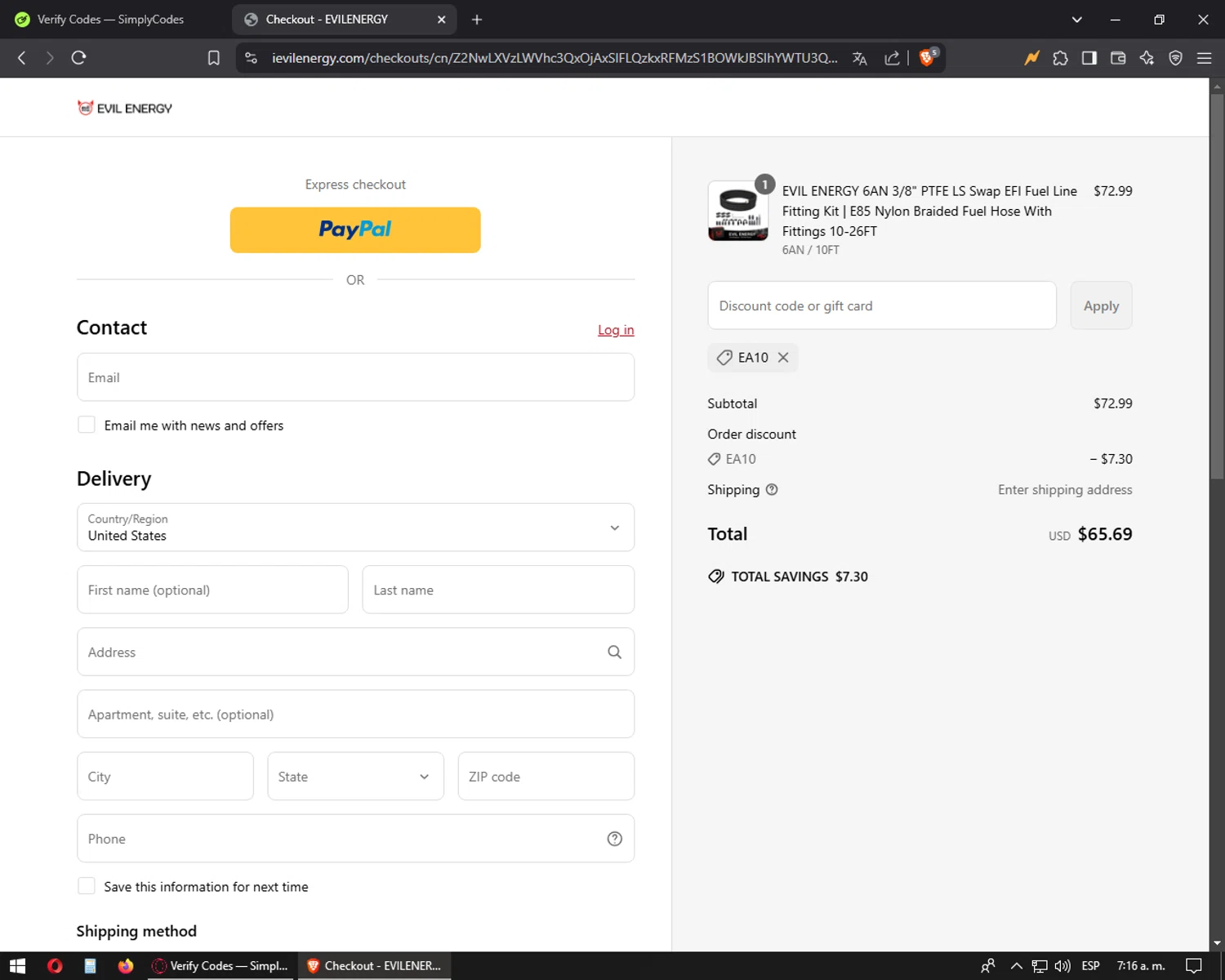Viewport: 1225px width, 980px height.
Task: Click the Evil Energy logo
Action: 124,108
